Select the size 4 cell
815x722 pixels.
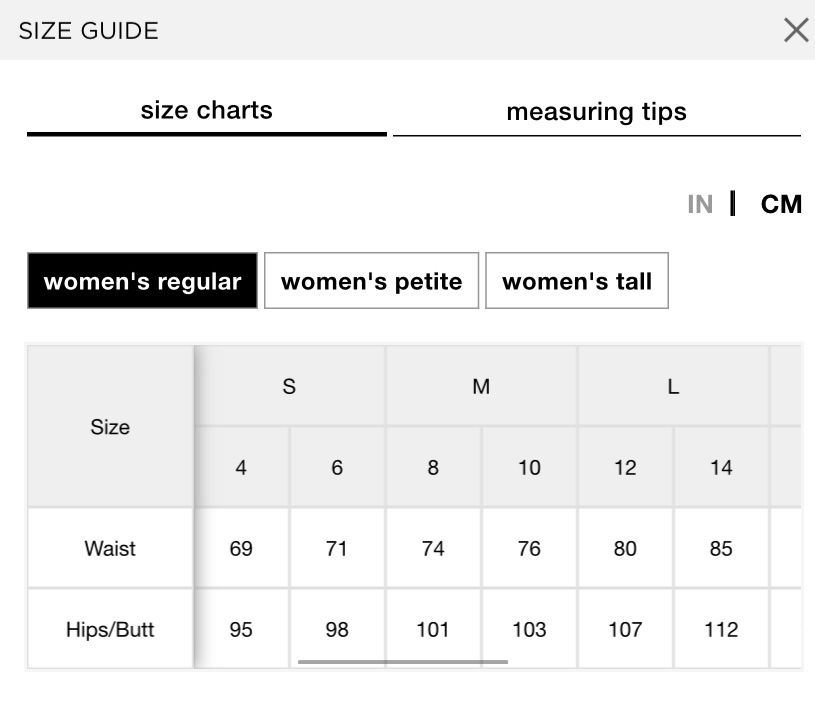click(x=241, y=467)
